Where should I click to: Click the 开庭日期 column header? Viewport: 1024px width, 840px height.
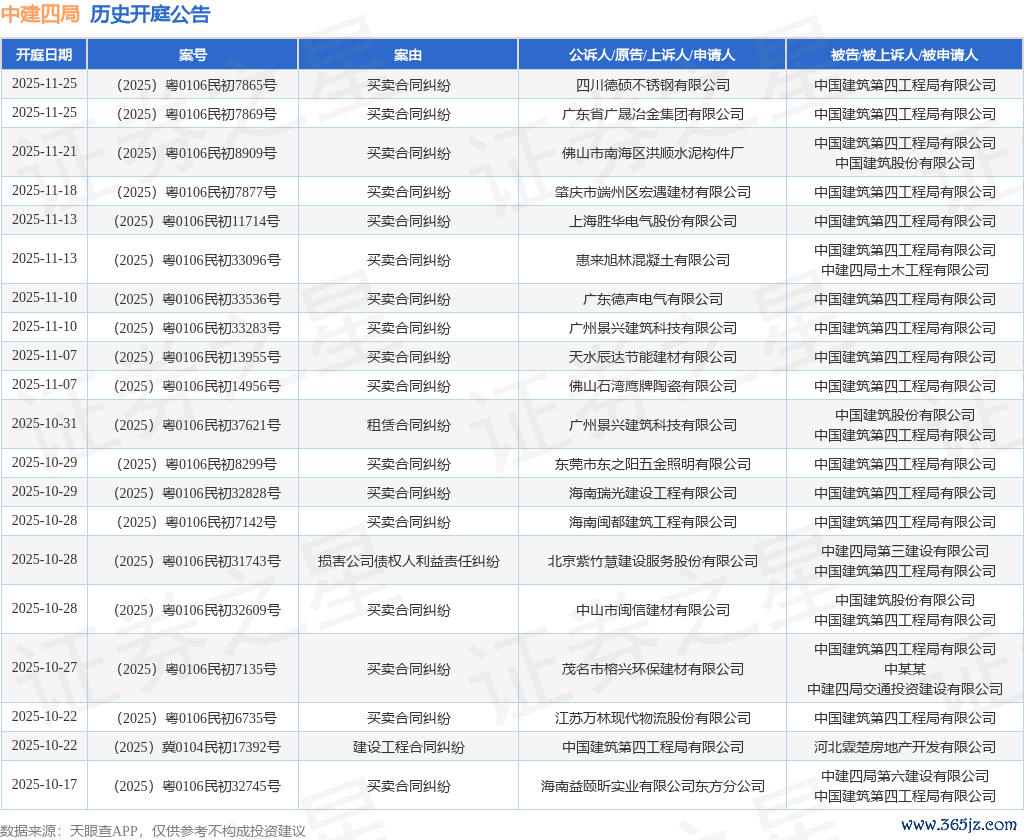coord(44,55)
